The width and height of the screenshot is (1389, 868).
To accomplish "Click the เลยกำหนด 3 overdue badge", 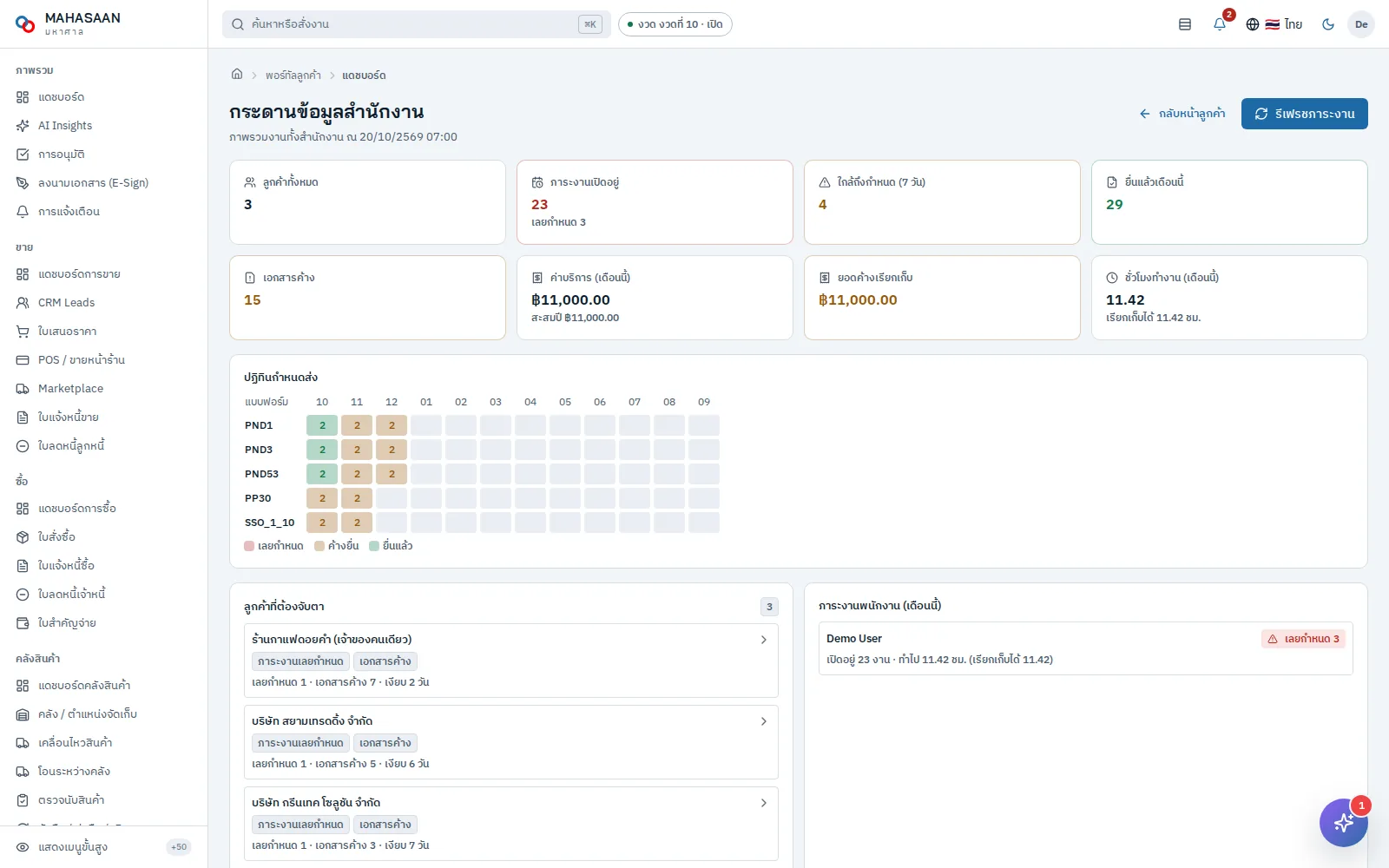I will point(1303,639).
